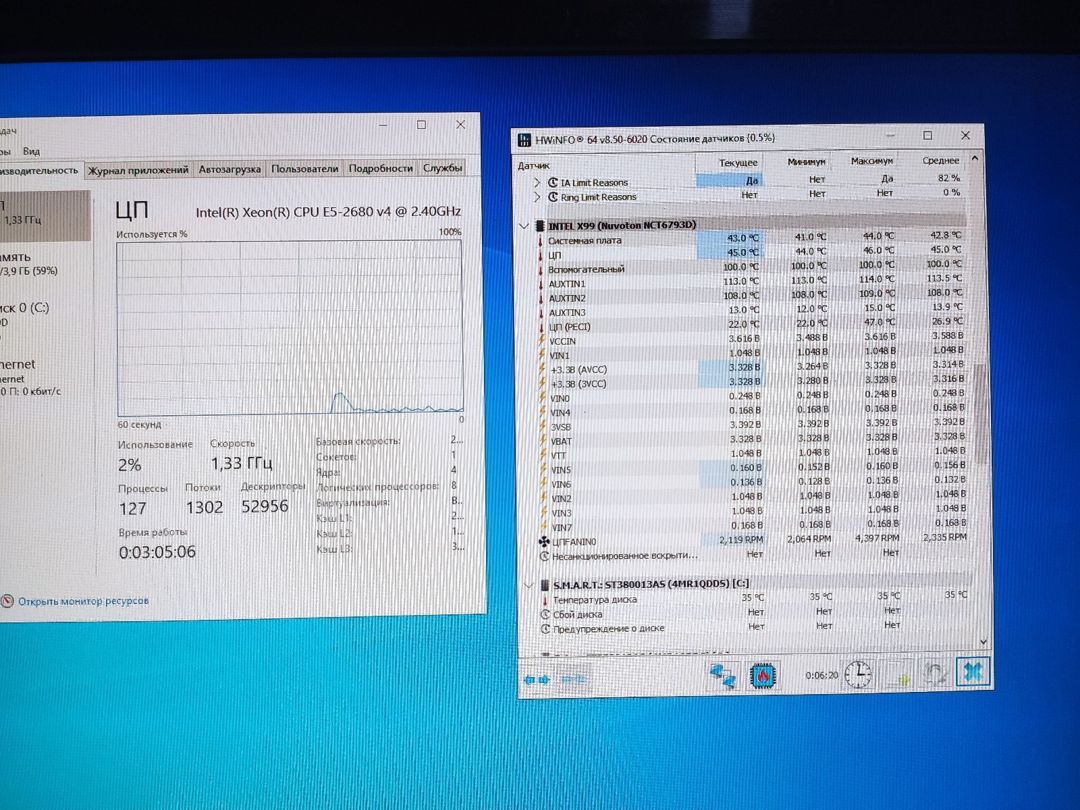1080x810 pixels.
Task: Click the thermometer icon of Системная плата row
Action: (x=541, y=241)
